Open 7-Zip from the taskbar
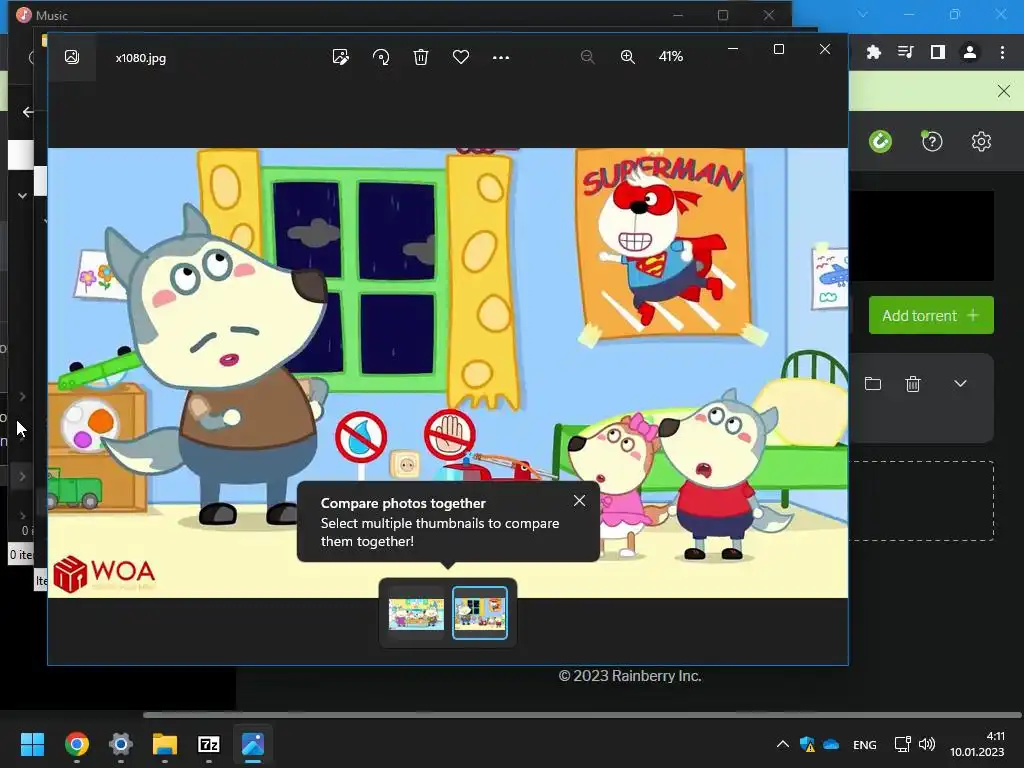 pyautogui.click(x=209, y=744)
